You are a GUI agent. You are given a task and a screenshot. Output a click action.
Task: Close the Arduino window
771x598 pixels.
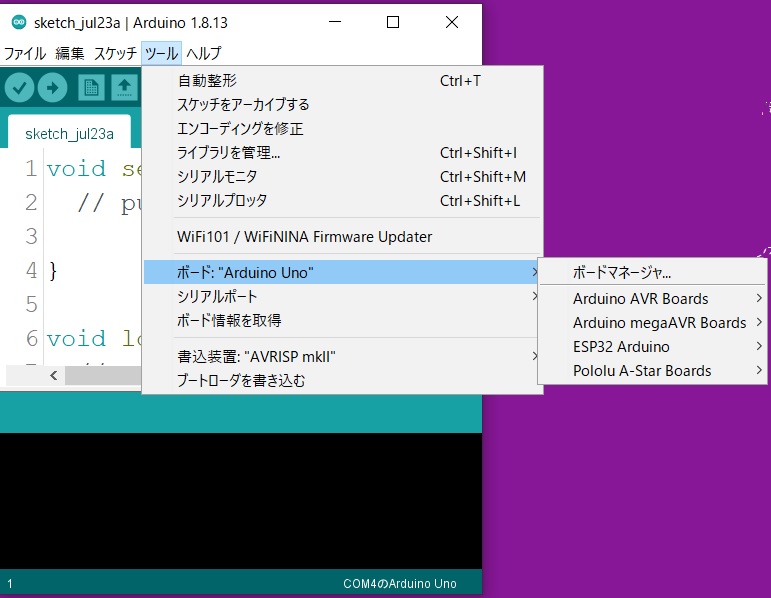[452, 22]
